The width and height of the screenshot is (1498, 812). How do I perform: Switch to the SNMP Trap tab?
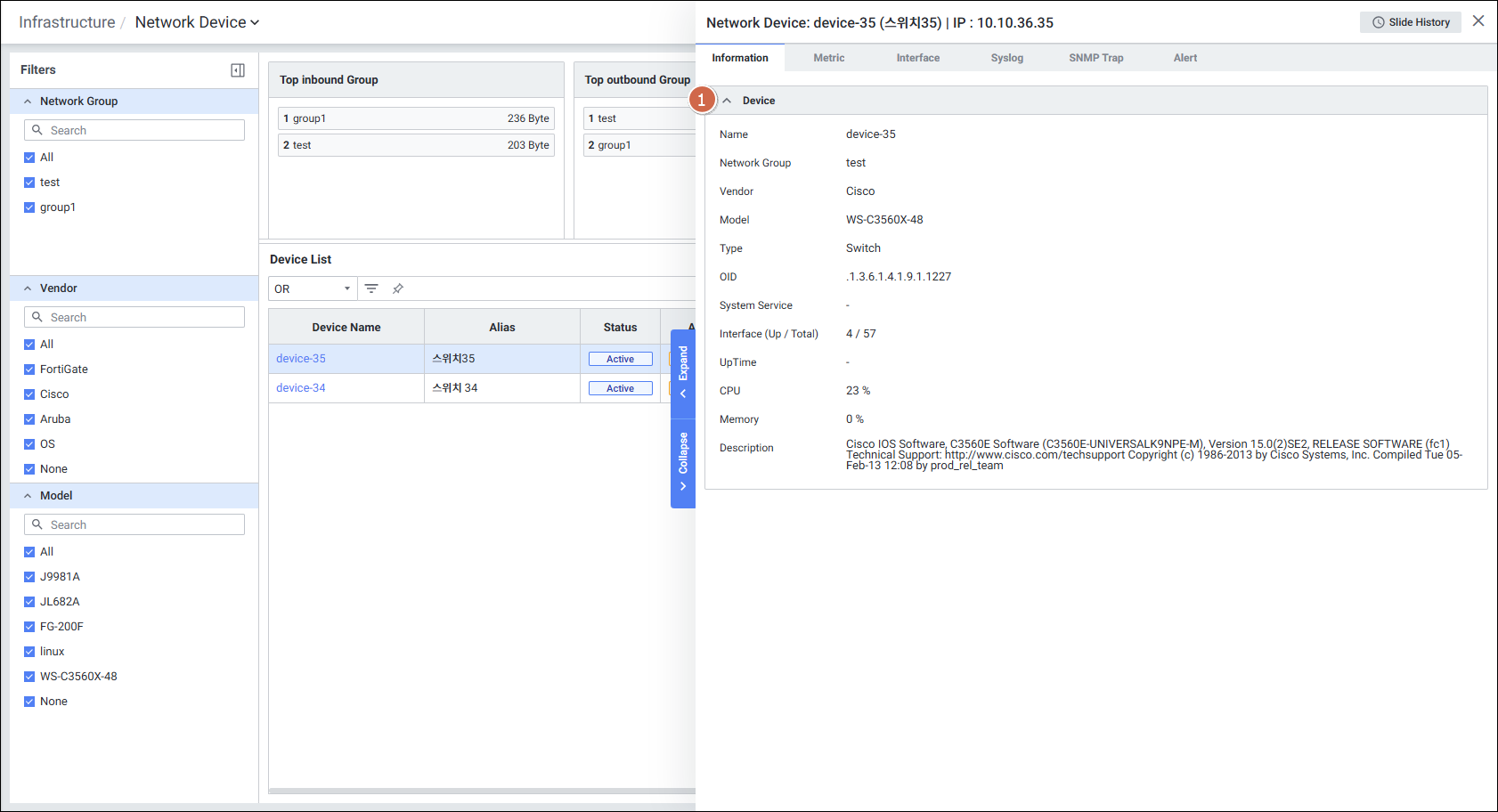point(1095,58)
